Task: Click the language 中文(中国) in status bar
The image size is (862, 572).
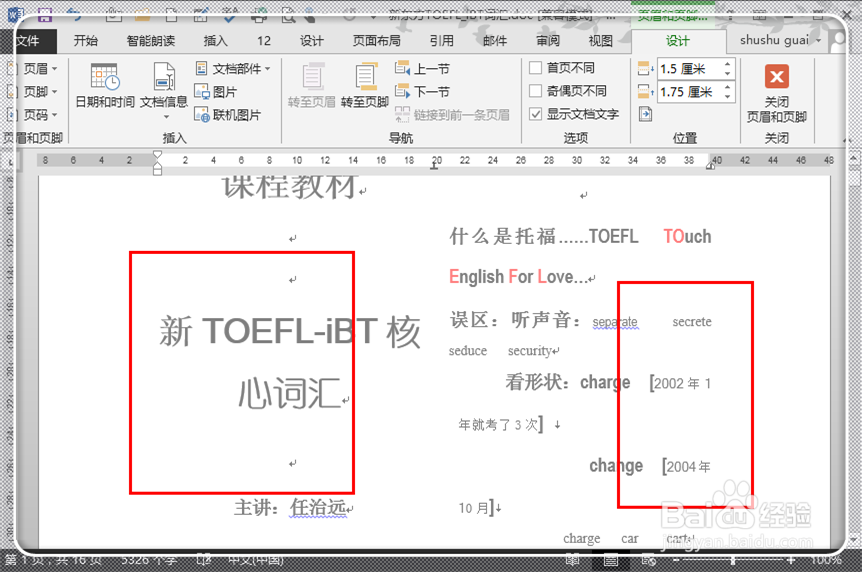Action: (x=256, y=560)
